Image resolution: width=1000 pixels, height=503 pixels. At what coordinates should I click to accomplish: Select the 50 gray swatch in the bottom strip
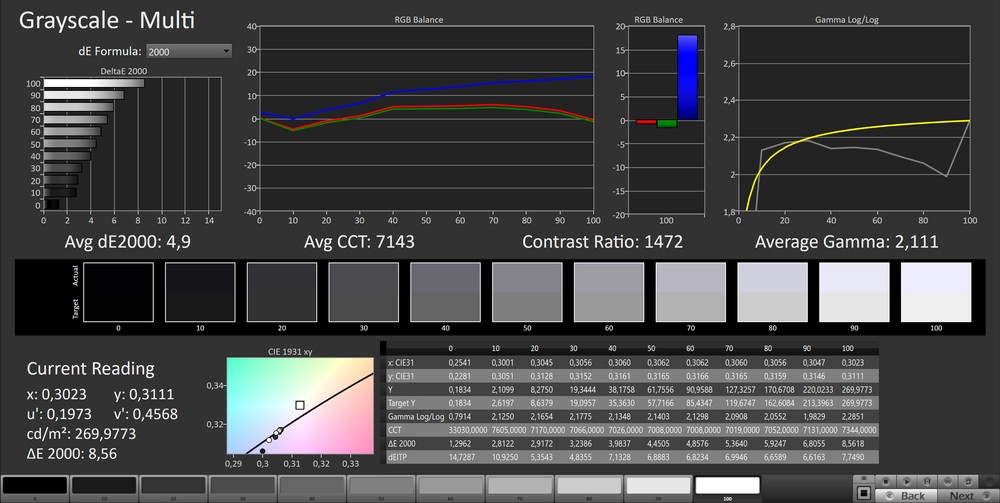[x=381, y=487]
